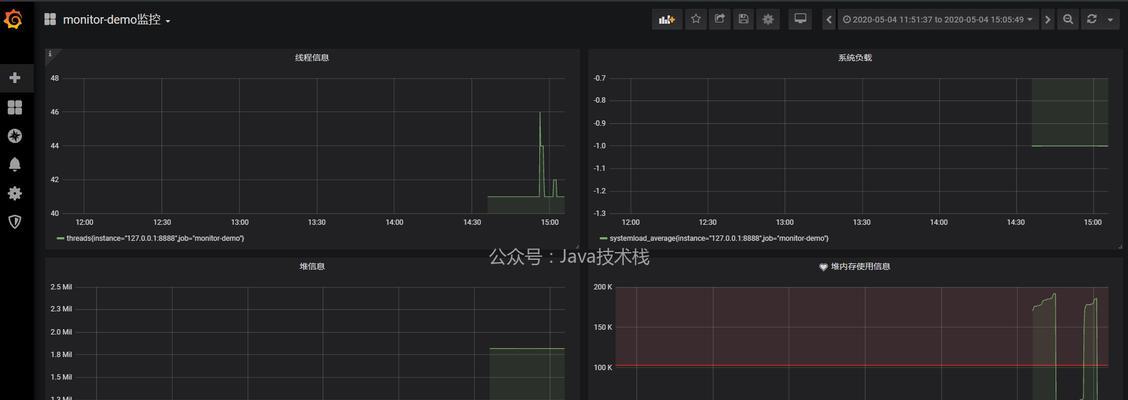This screenshot has height=400, width=1128.
Task: Save the dashboard
Action: (743, 19)
